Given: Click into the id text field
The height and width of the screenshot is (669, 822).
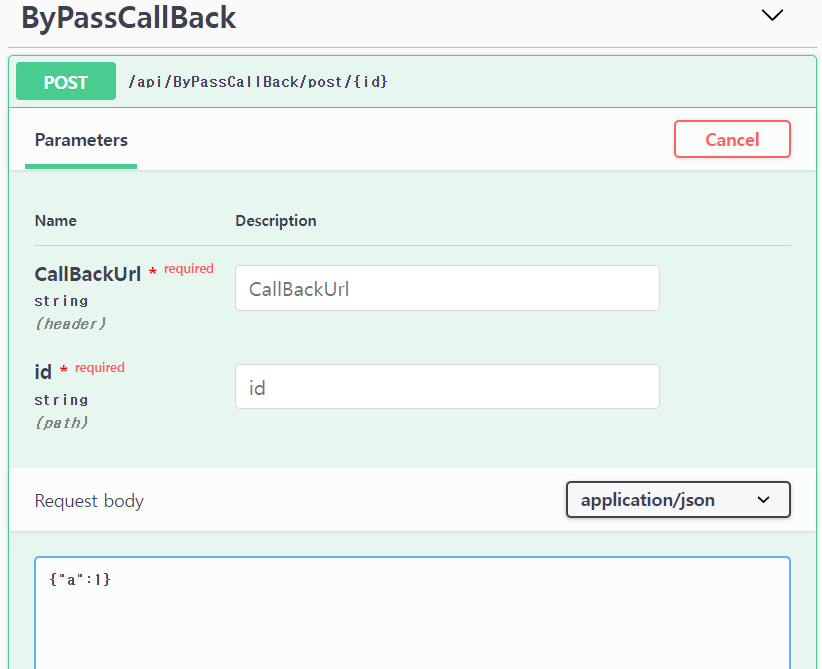Looking at the screenshot, I should (447, 387).
